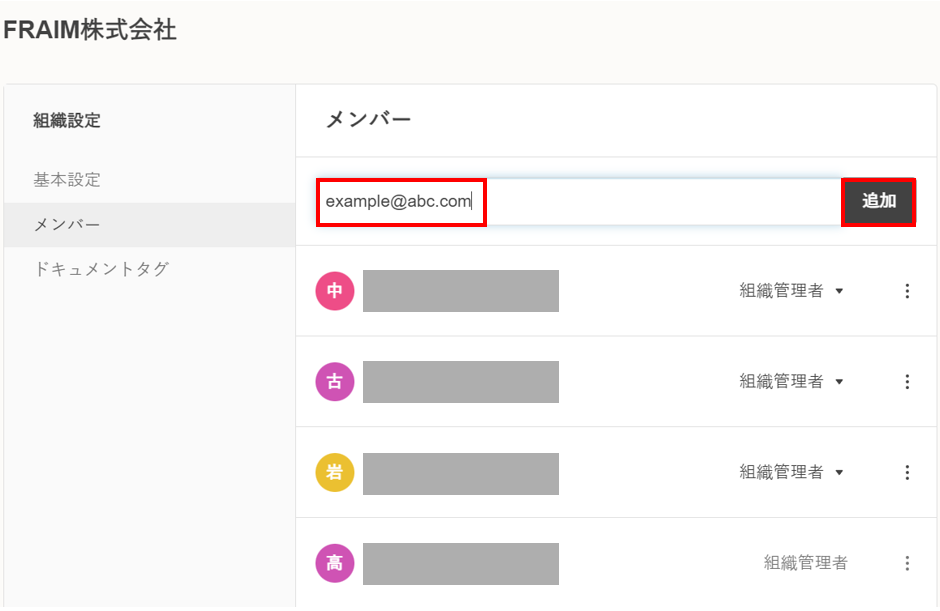Click the email input field with example@abc.com
The image size is (940, 611).
pos(578,202)
